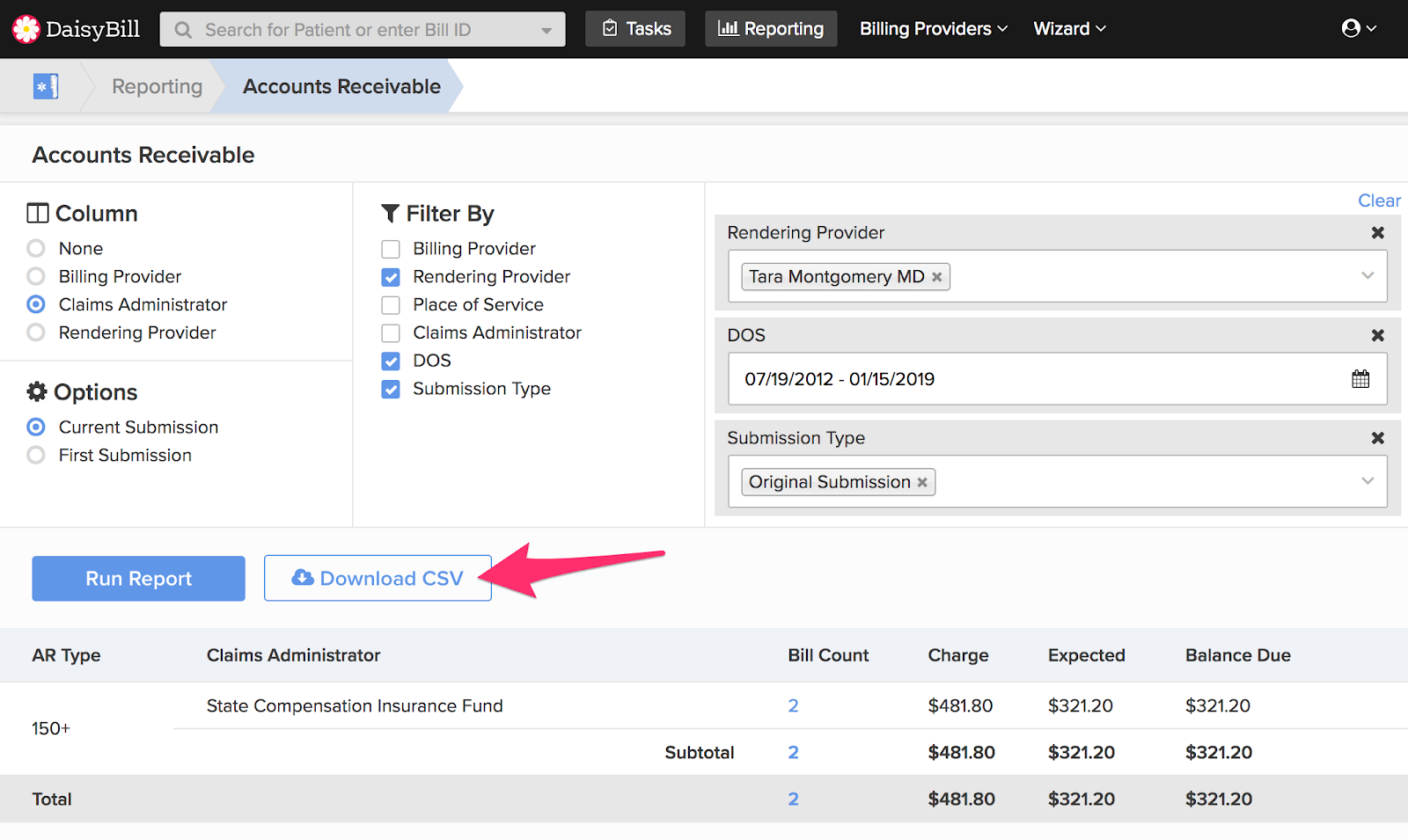
Task: Remove the Original Submission tag
Action: tap(922, 482)
